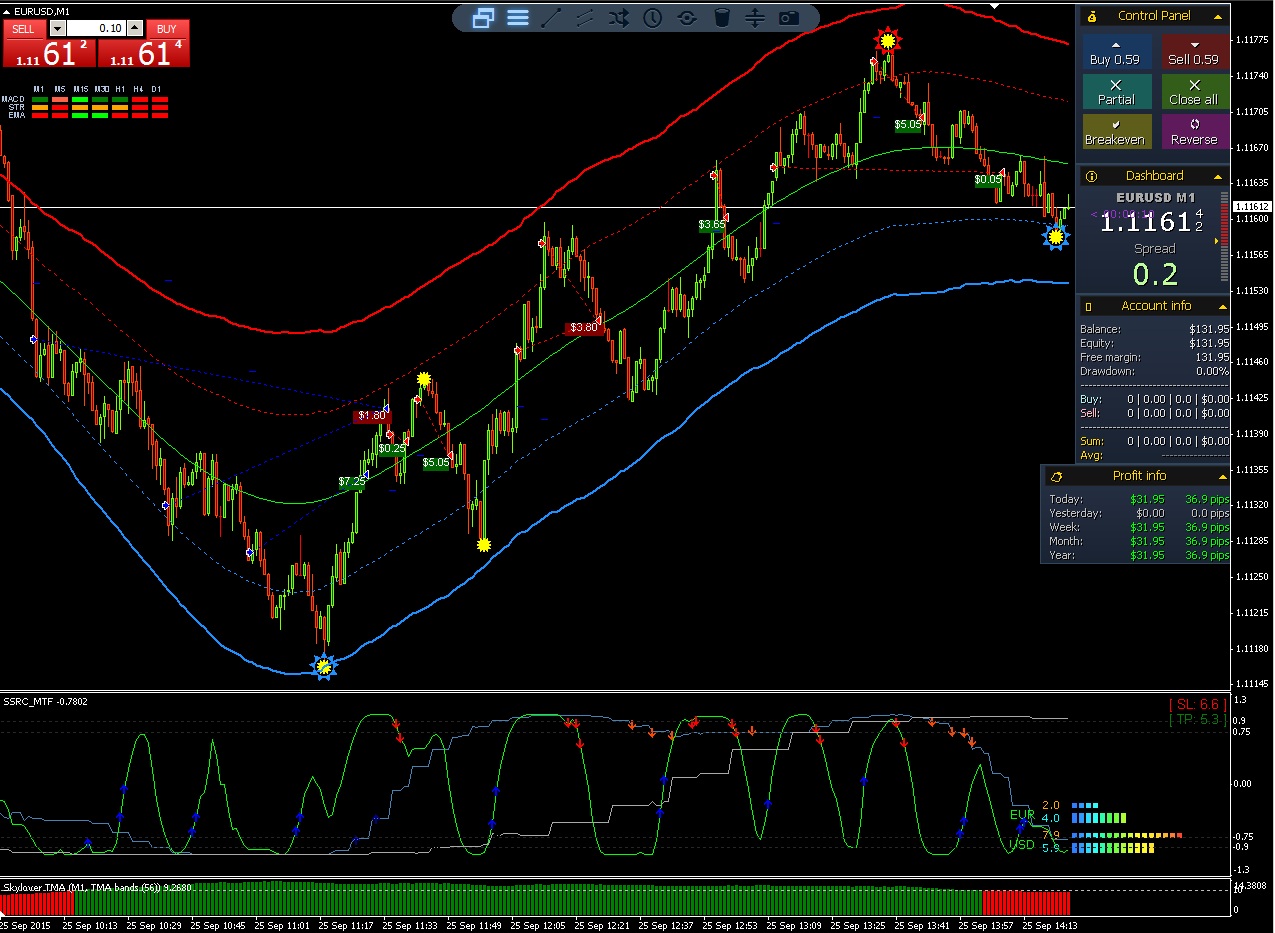Screen dimensions: 1275x933
Task: Click the TP: 5.3 label in indicator window
Action: 1197,719
